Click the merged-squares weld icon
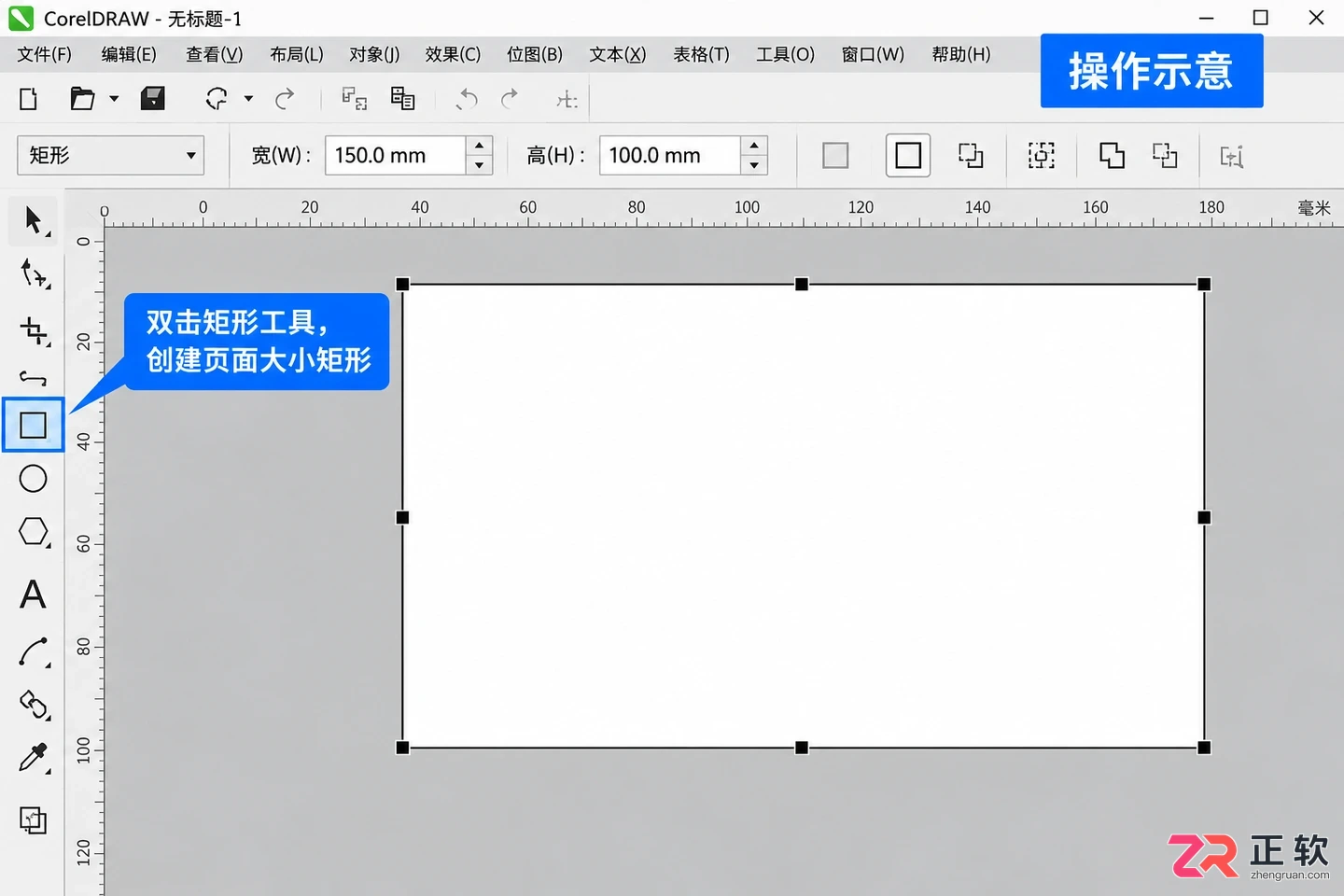Screen dimensions: 1344x896 [1112, 156]
